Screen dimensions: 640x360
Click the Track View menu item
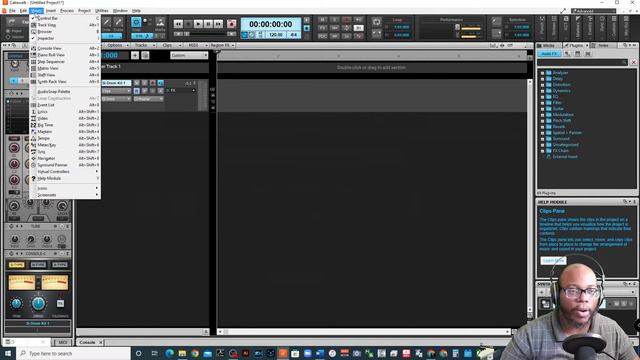click(x=65, y=25)
